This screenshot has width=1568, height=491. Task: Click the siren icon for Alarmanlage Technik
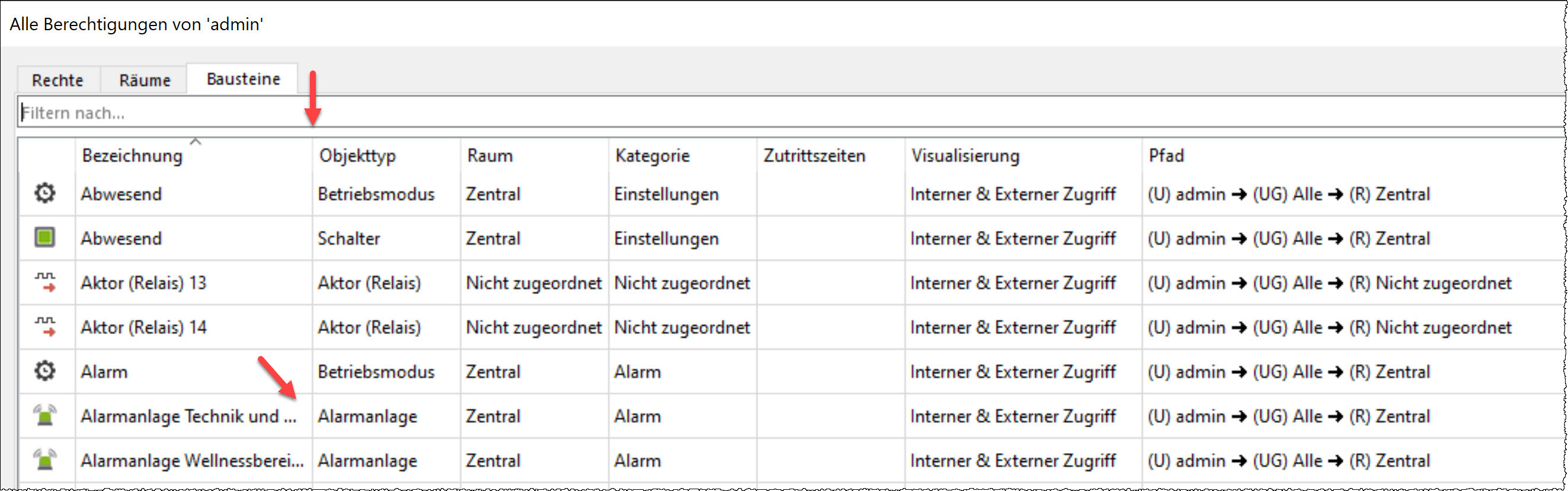(x=44, y=416)
